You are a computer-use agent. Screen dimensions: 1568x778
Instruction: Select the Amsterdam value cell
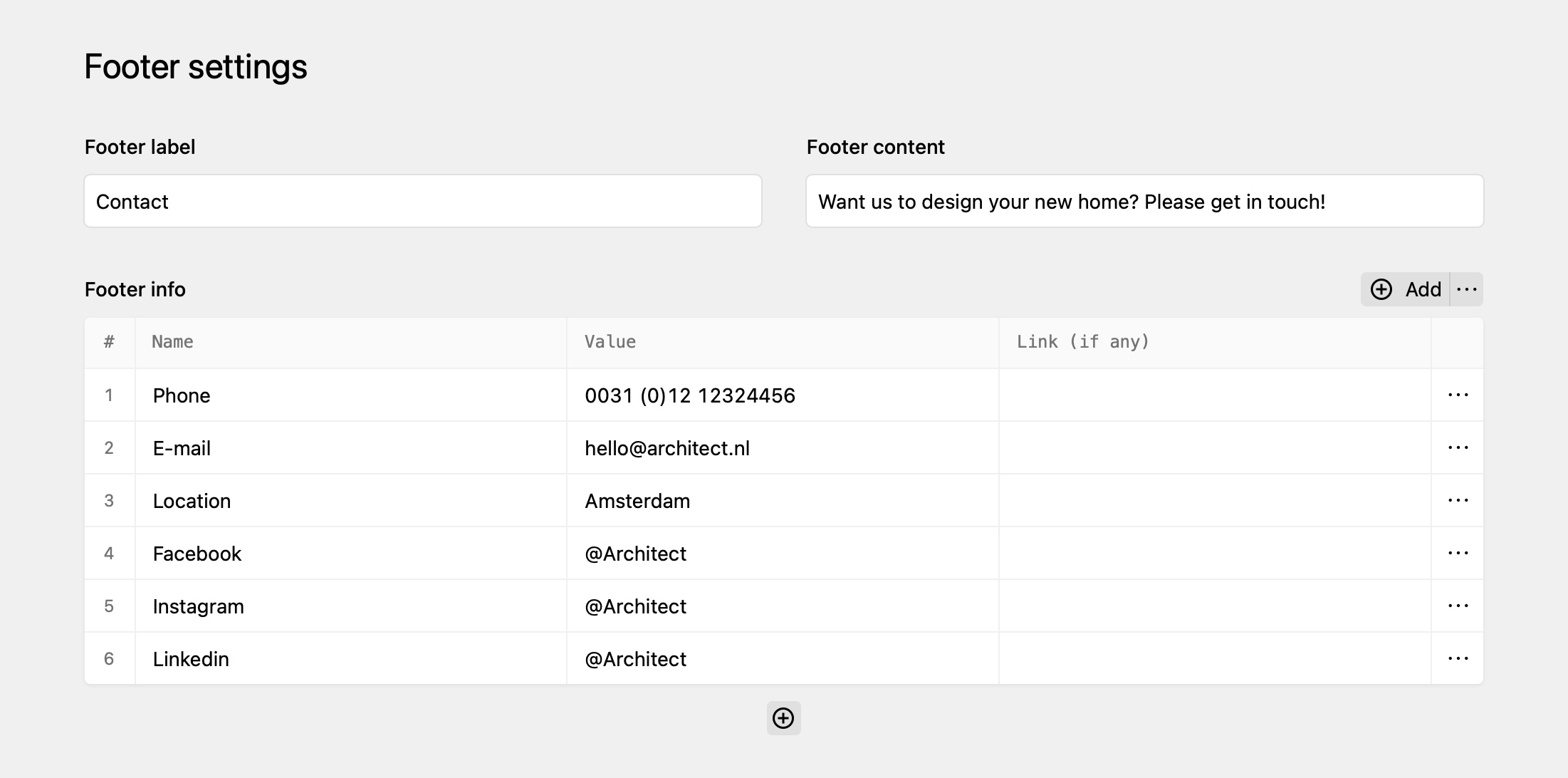pos(783,501)
